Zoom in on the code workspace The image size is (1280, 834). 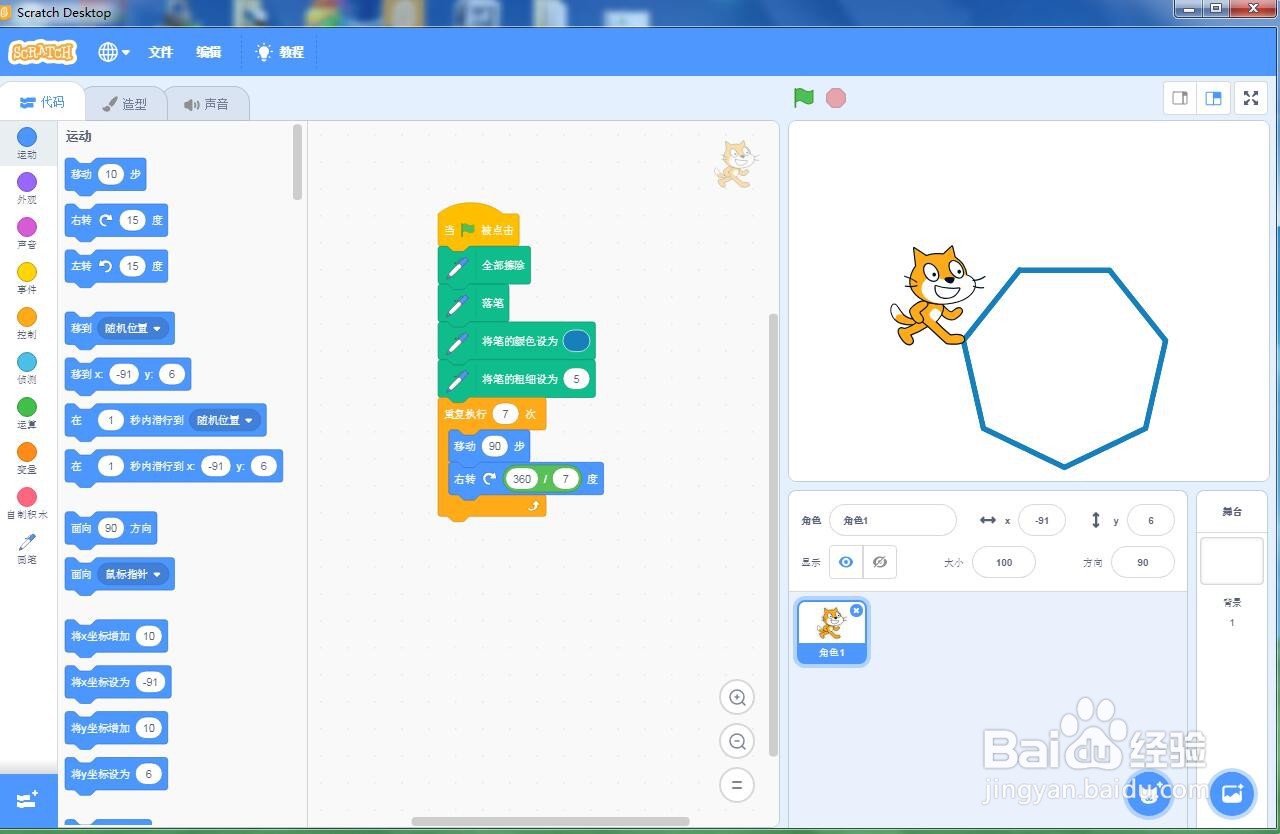pyautogui.click(x=737, y=697)
